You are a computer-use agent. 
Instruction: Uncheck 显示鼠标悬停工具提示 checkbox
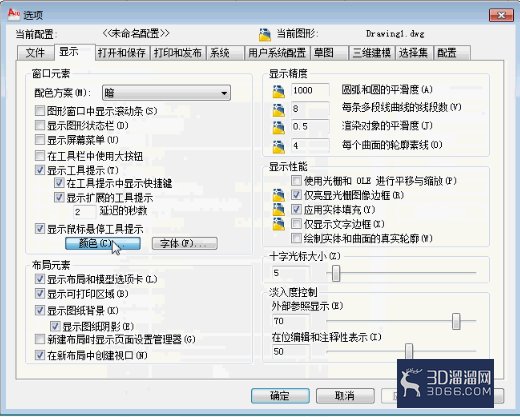[x=40, y=229]
